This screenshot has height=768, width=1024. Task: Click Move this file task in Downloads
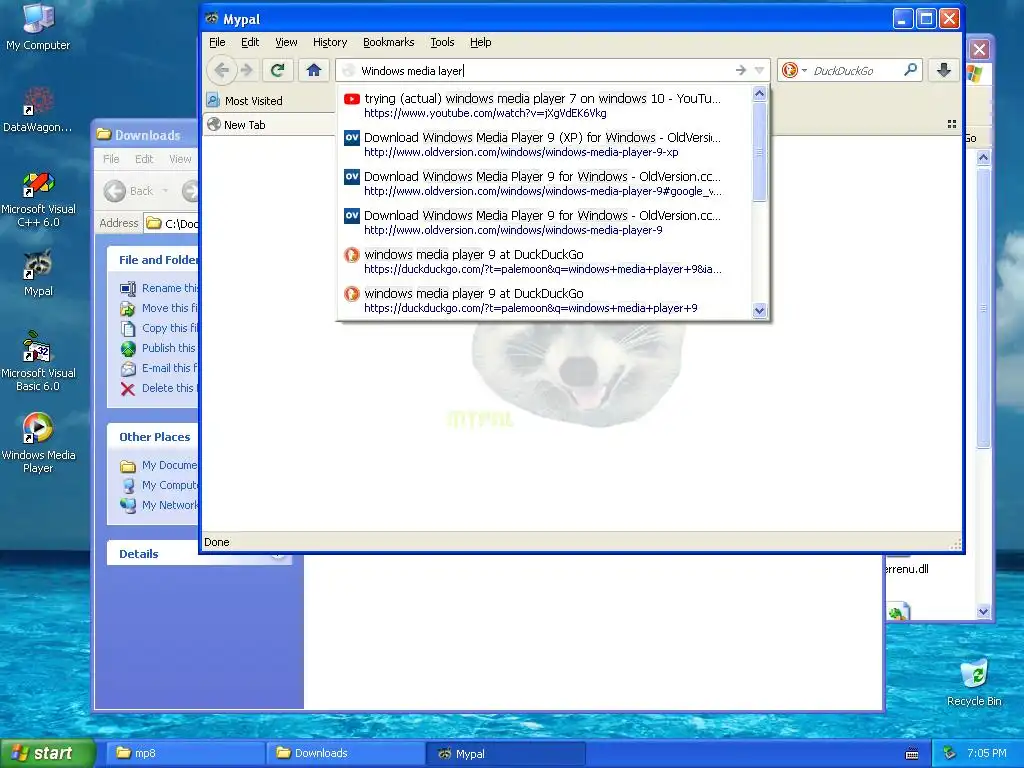click(159, 308)
